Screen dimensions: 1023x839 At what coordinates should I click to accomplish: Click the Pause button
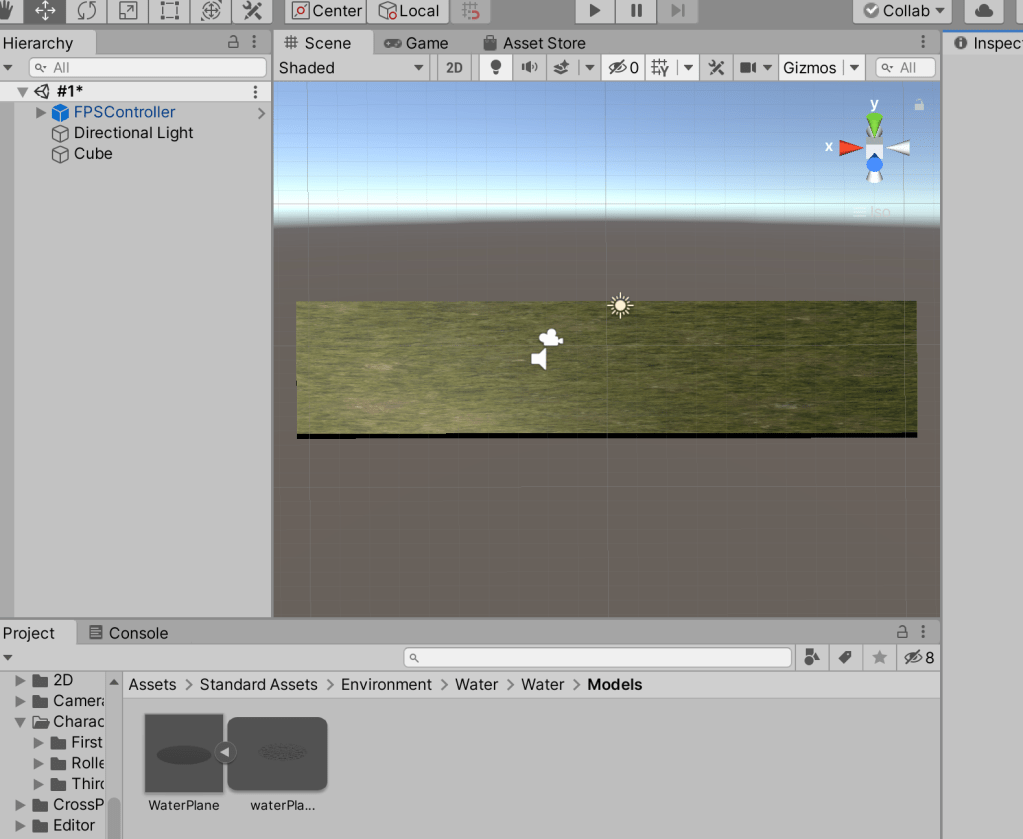click(636, 11)
